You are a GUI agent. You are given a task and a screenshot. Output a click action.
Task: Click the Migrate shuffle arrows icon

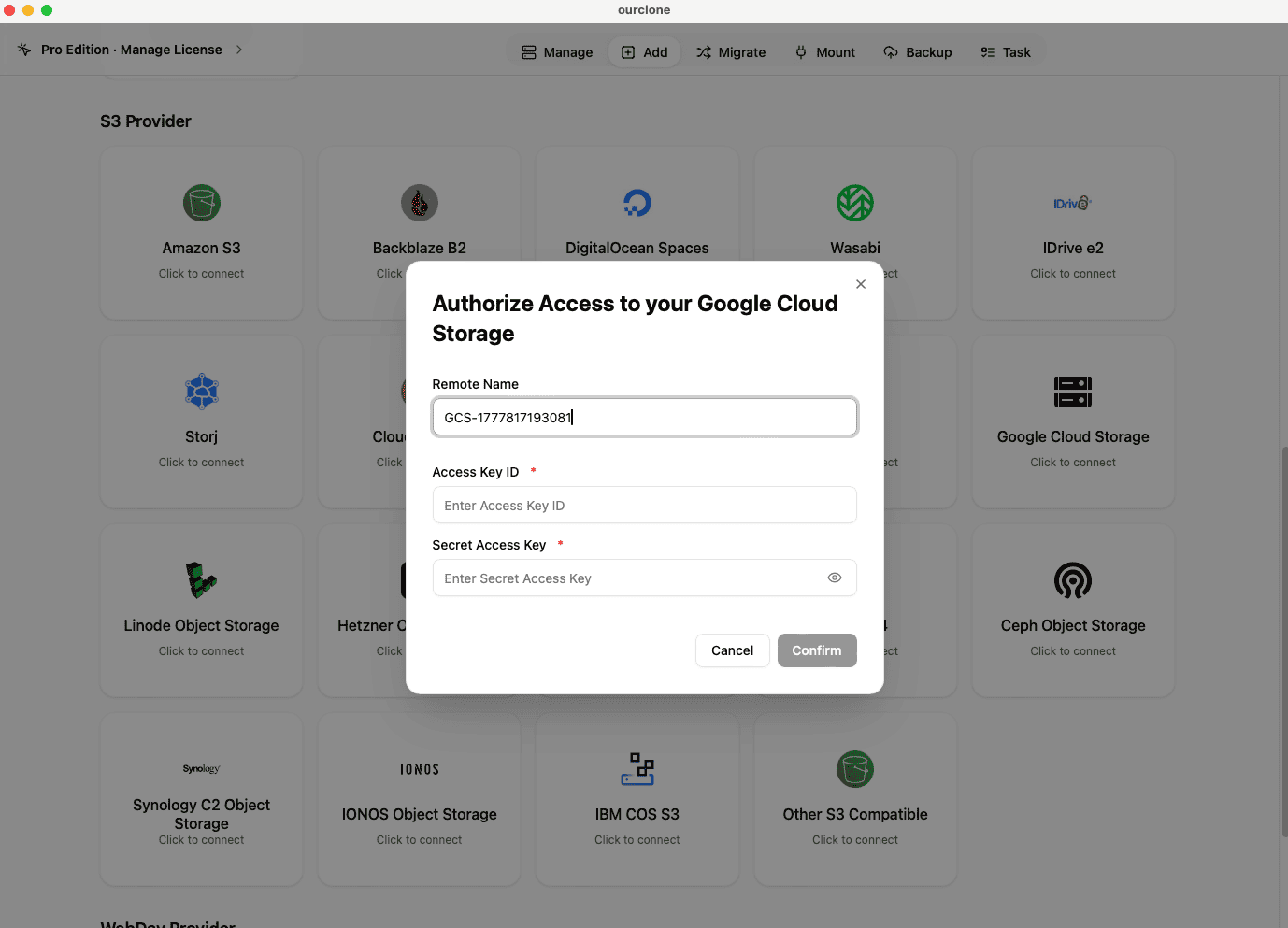click(x=704, y=52)
